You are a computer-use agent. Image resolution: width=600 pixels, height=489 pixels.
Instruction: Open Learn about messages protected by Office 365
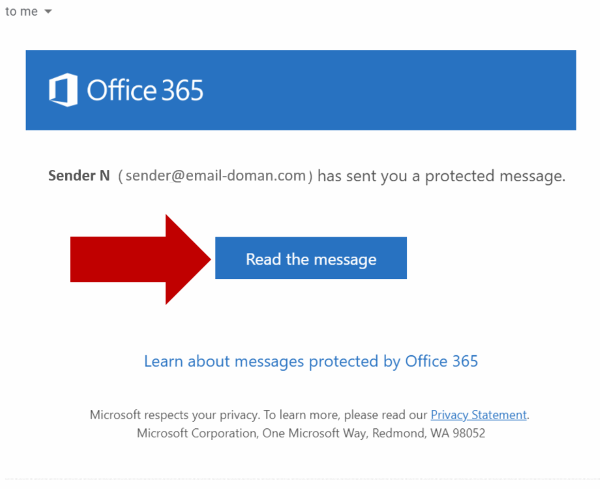[311, 361]
